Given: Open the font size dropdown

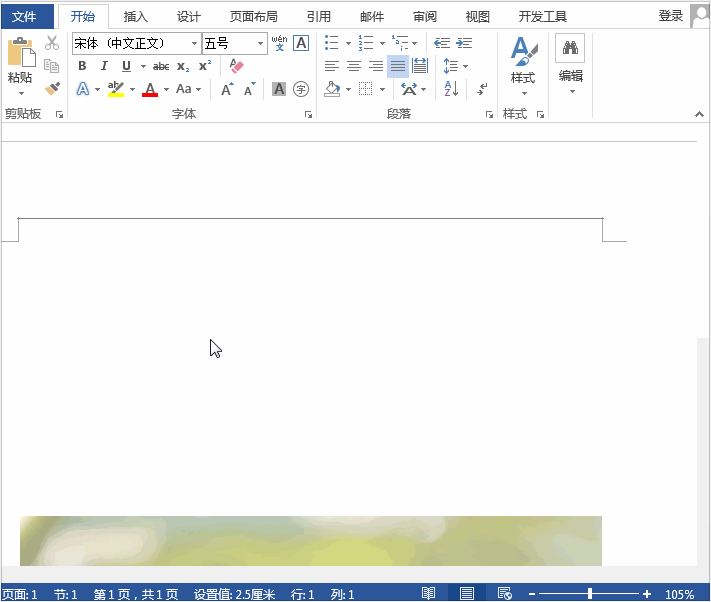Looking at the screenshot, I should [260, 44].
